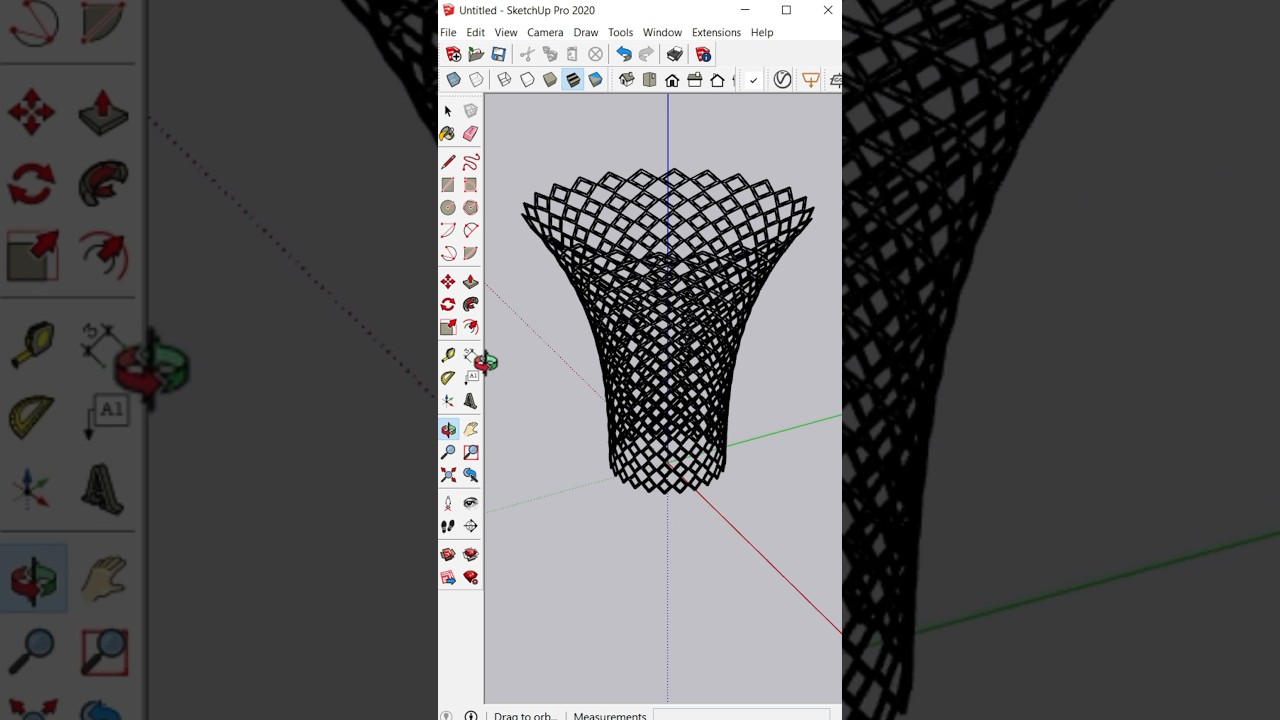The height and width of the screenshot is (720, 1280).
Task: Select the Rectangle tool
Action: point(448,185)
